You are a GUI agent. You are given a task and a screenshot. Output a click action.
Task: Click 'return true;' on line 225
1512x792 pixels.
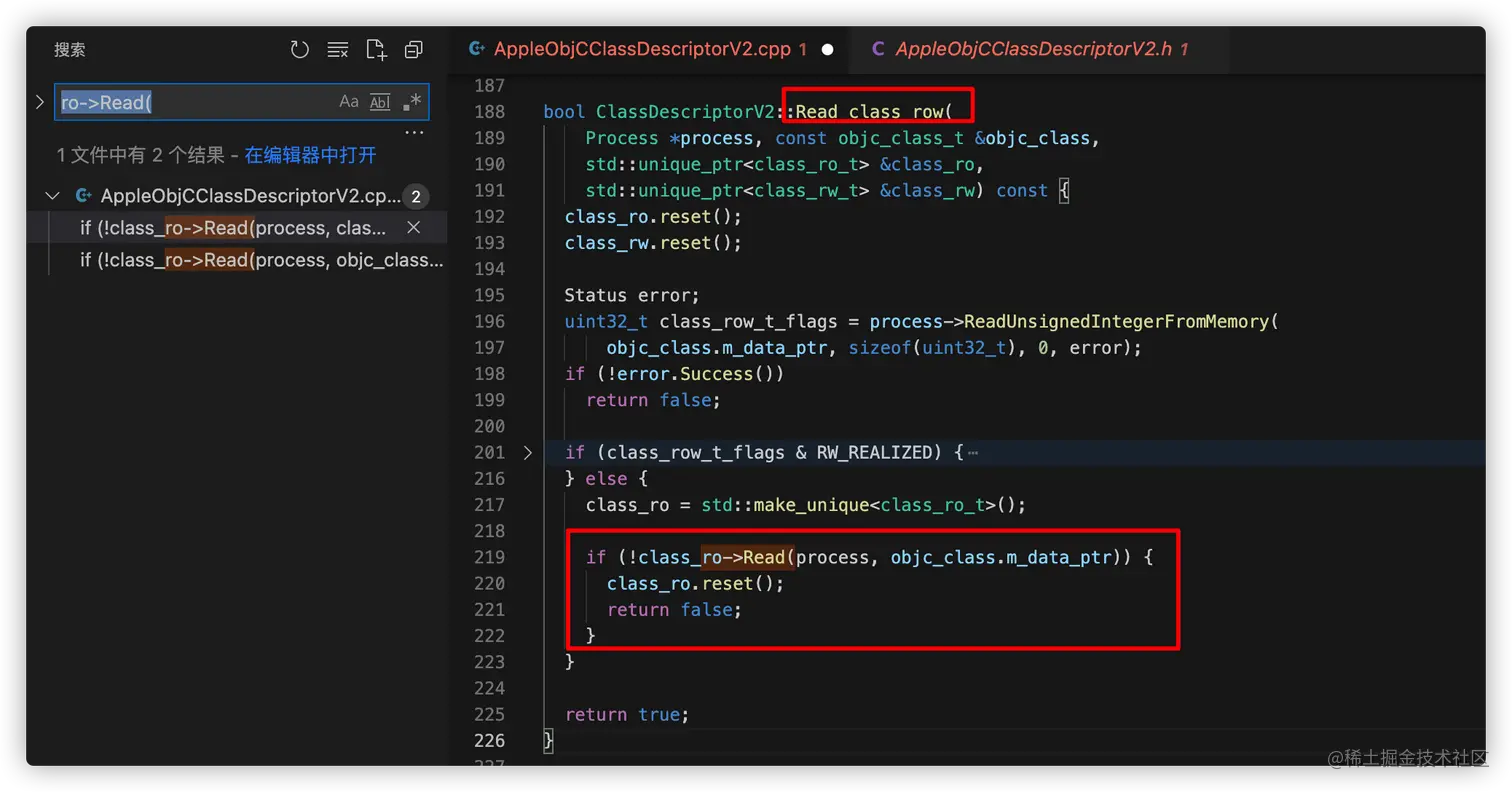[x=627, y=714]
